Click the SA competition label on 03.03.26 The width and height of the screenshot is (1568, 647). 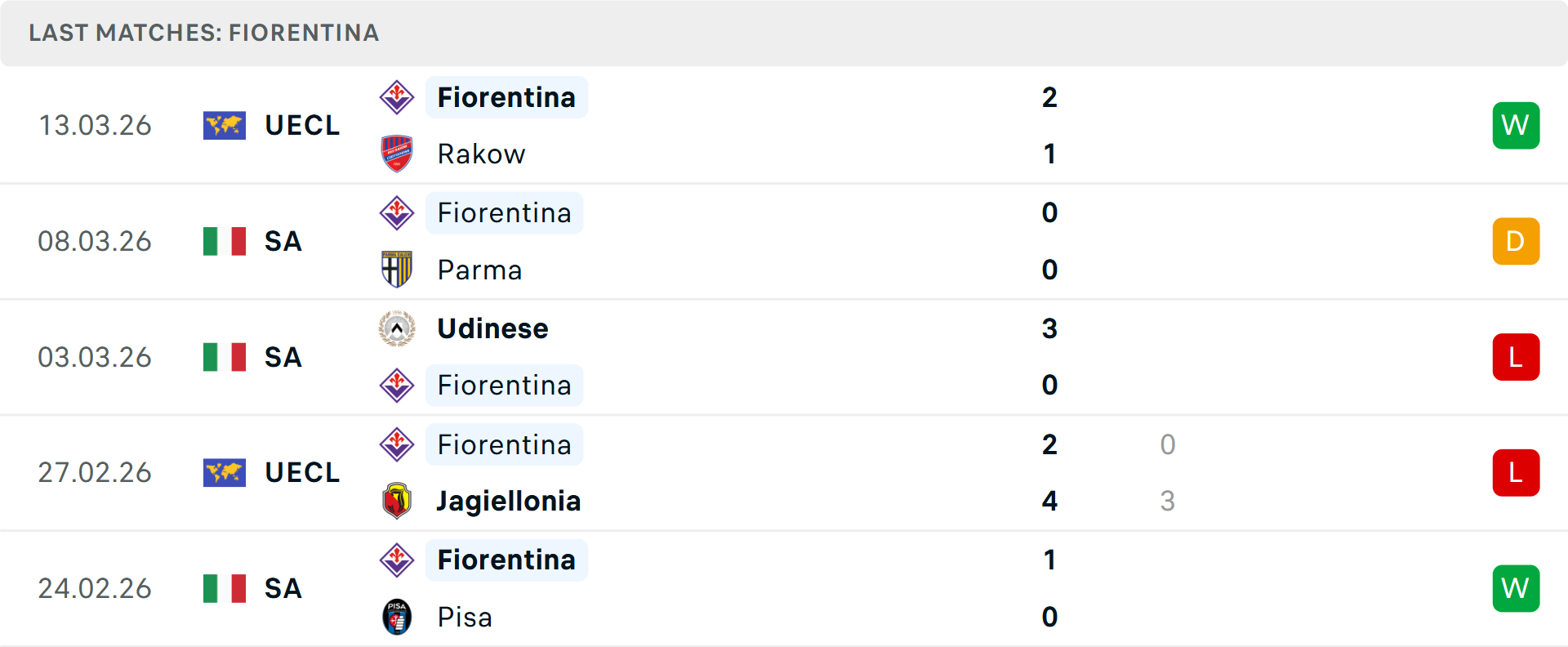(x=283, y=357)
